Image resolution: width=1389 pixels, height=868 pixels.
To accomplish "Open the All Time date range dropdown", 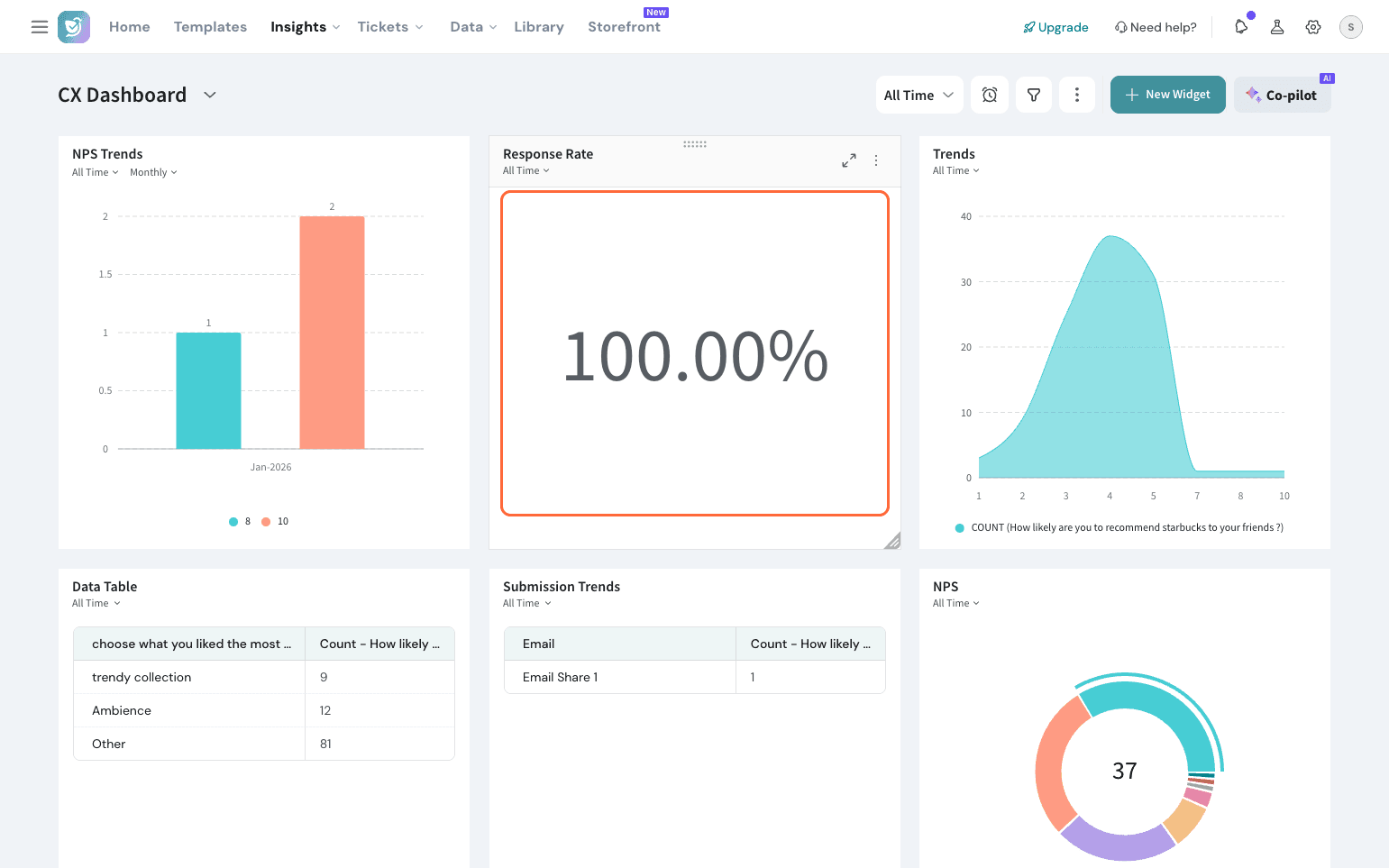I will [918, 95].
